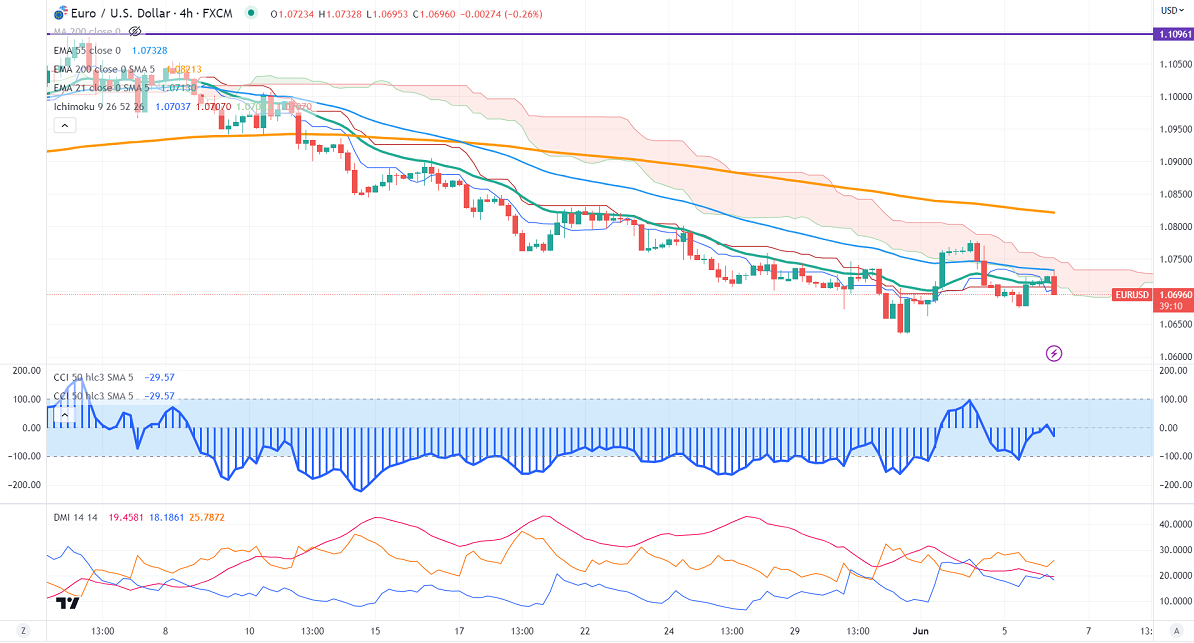Click the 40.0000 DMI scale label
Viewport: 1194px width, 643px height.
point(1176,524)
